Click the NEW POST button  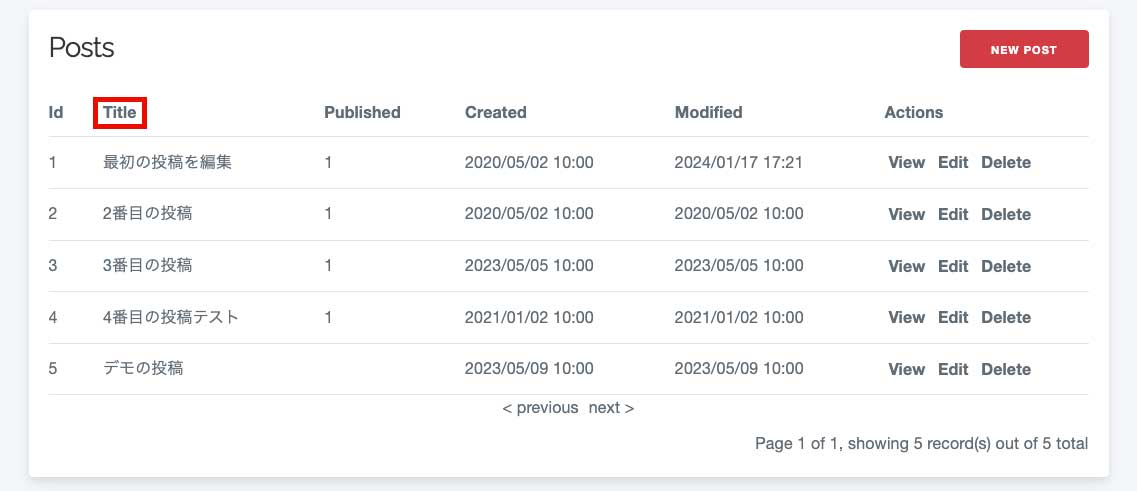coord(1024,49)
